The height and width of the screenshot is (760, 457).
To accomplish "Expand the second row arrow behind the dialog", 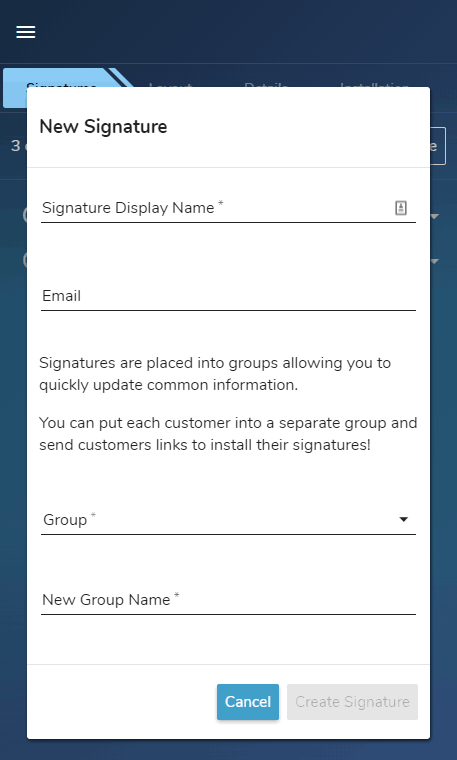I will click(x=435, y=261).
